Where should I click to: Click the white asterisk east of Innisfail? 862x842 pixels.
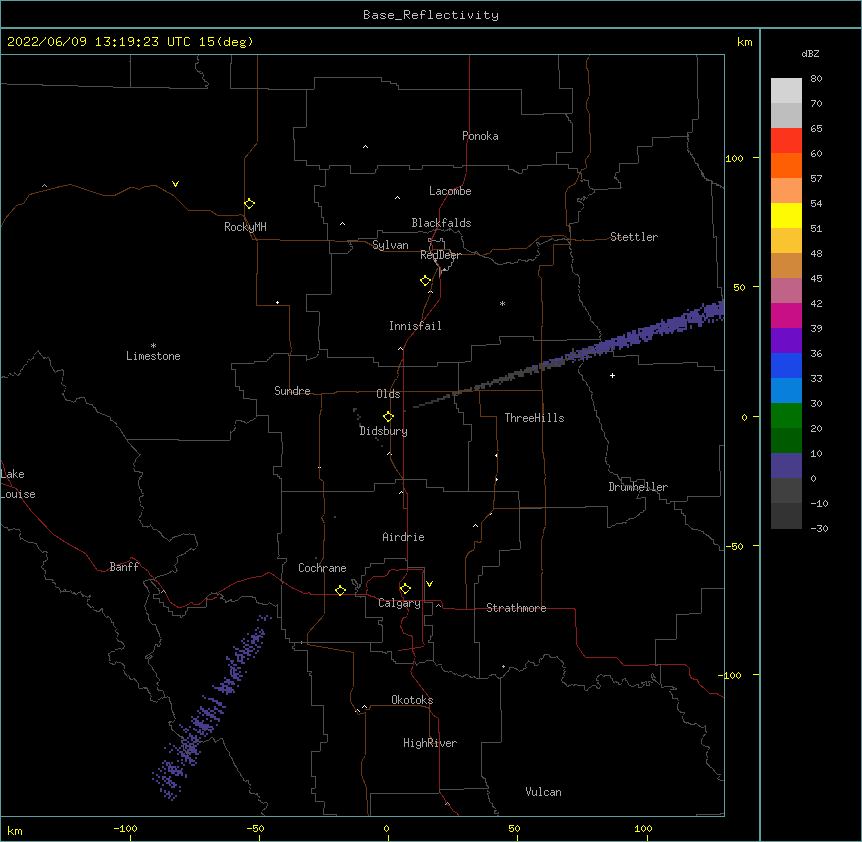pos(502,303)
